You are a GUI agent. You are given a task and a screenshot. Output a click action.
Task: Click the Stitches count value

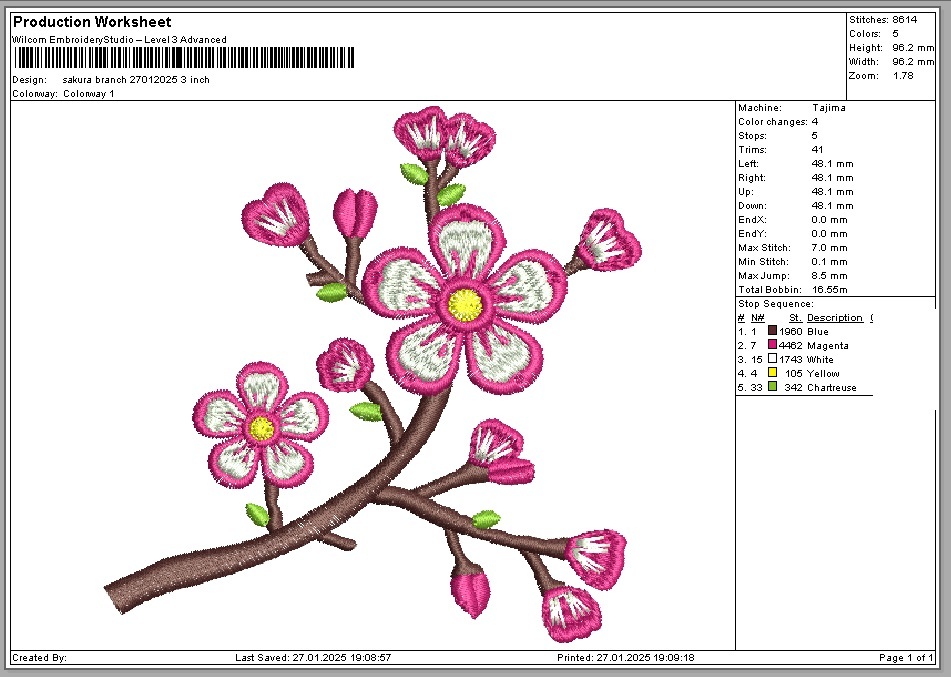(904, 20)
